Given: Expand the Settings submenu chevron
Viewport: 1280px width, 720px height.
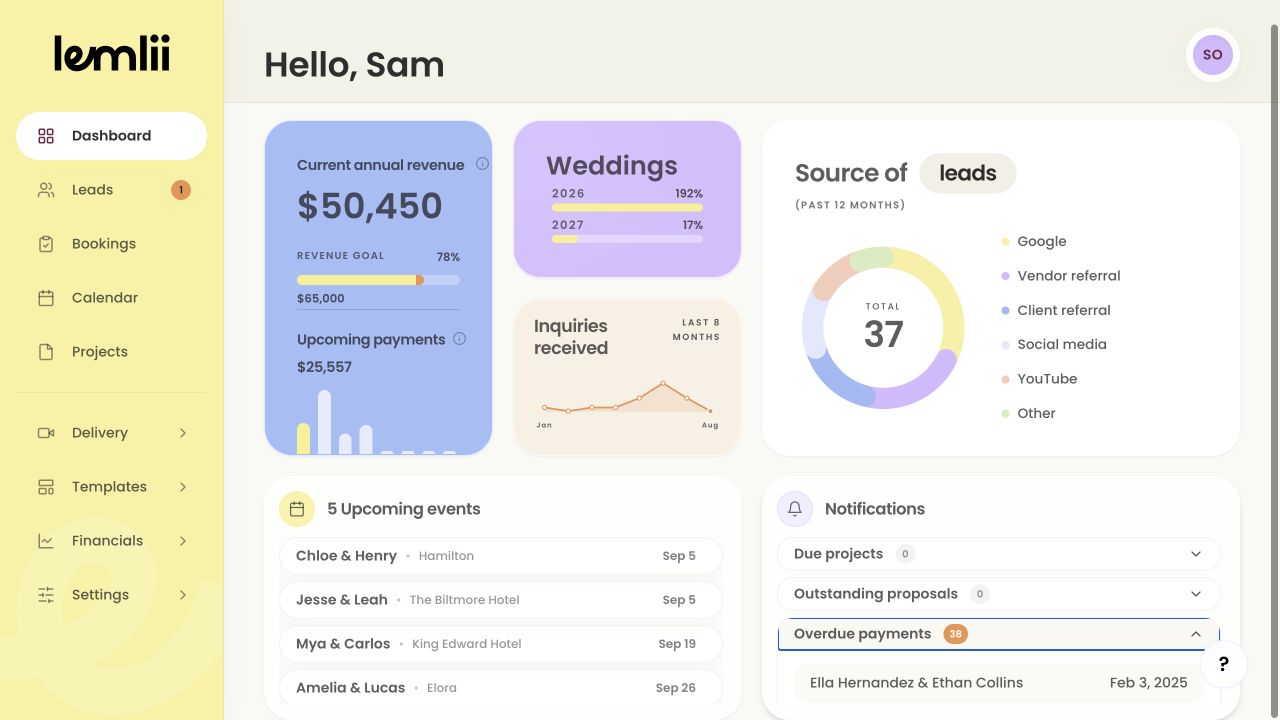Looking at the screenshot, I should click(183, 595).
